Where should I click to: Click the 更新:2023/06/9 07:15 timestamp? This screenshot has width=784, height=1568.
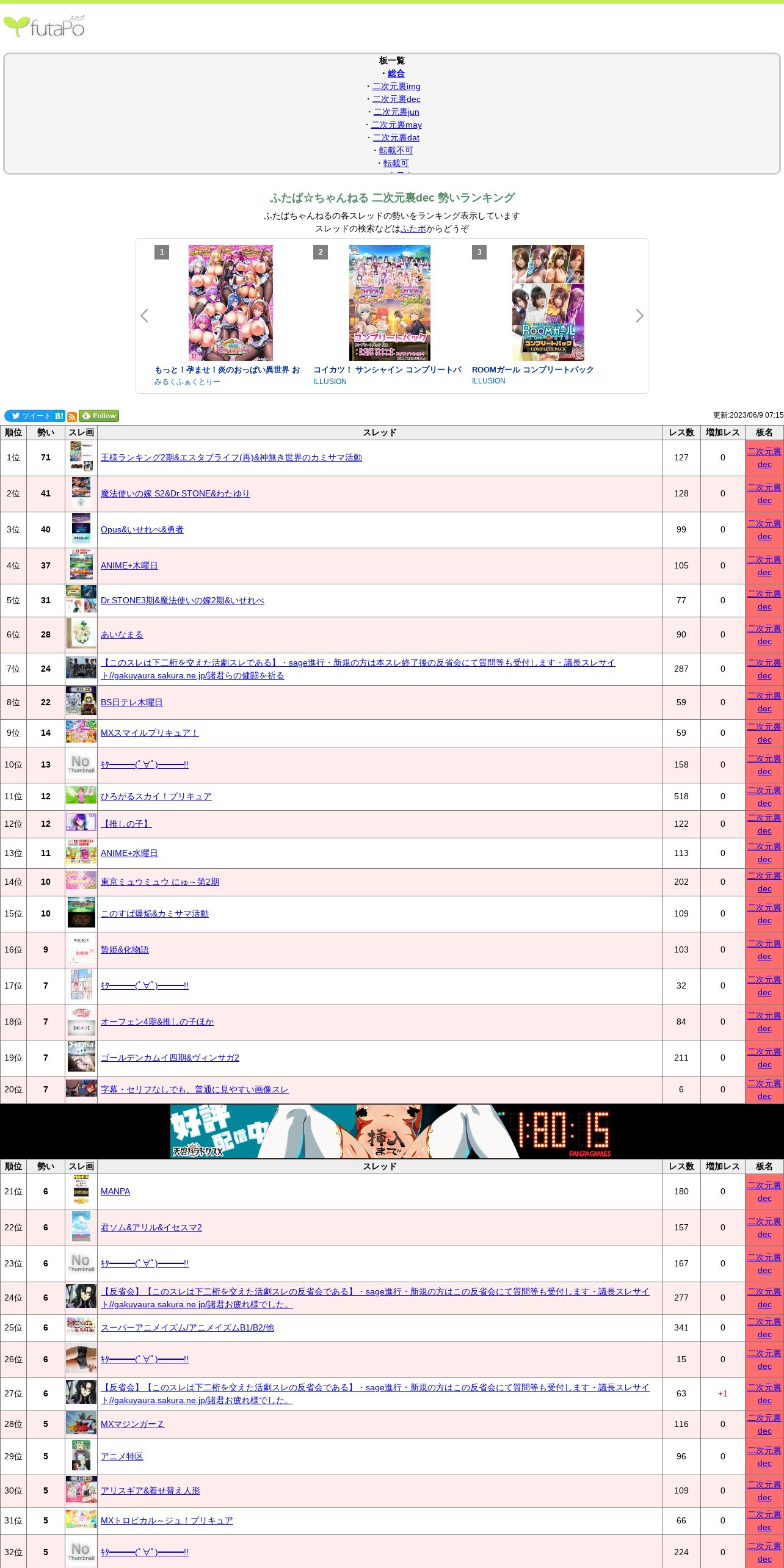pos(748,415)
